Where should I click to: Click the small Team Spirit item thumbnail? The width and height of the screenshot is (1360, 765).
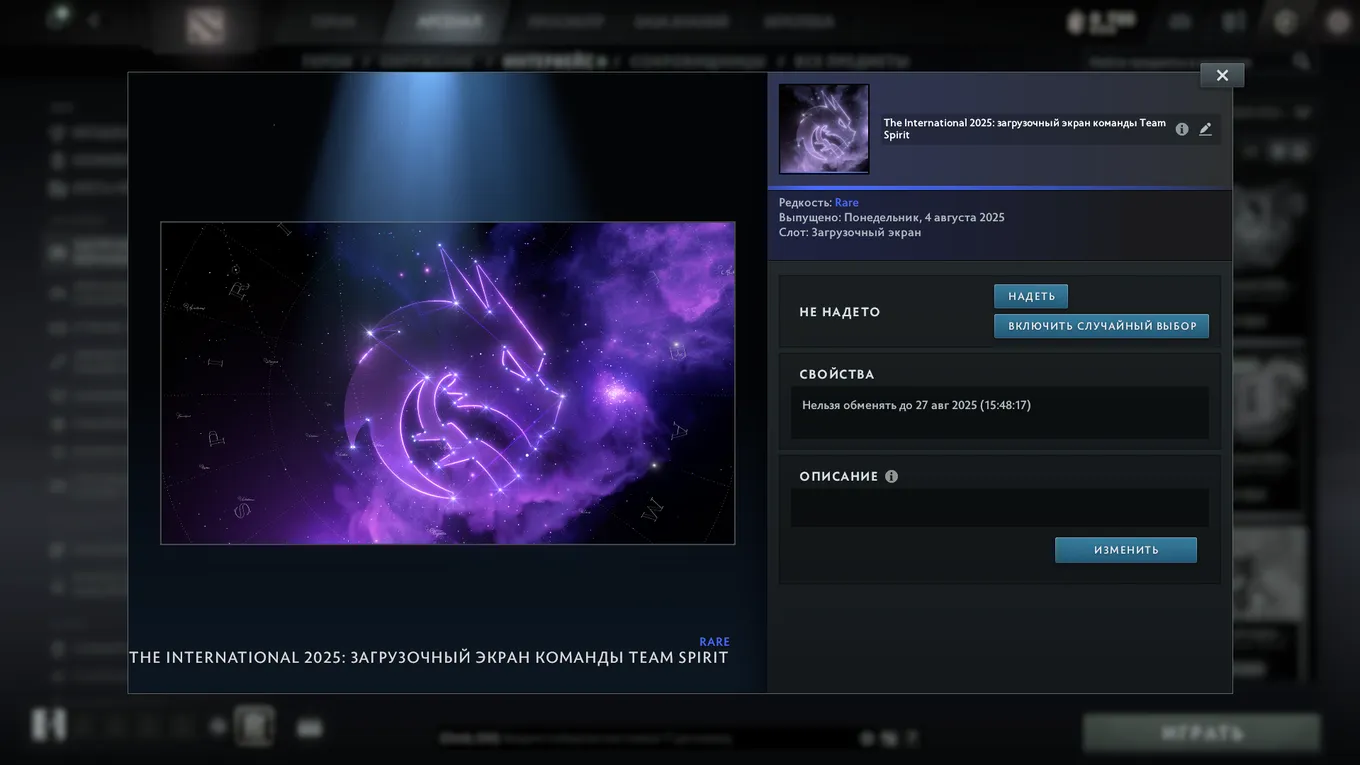click(824, 129)
